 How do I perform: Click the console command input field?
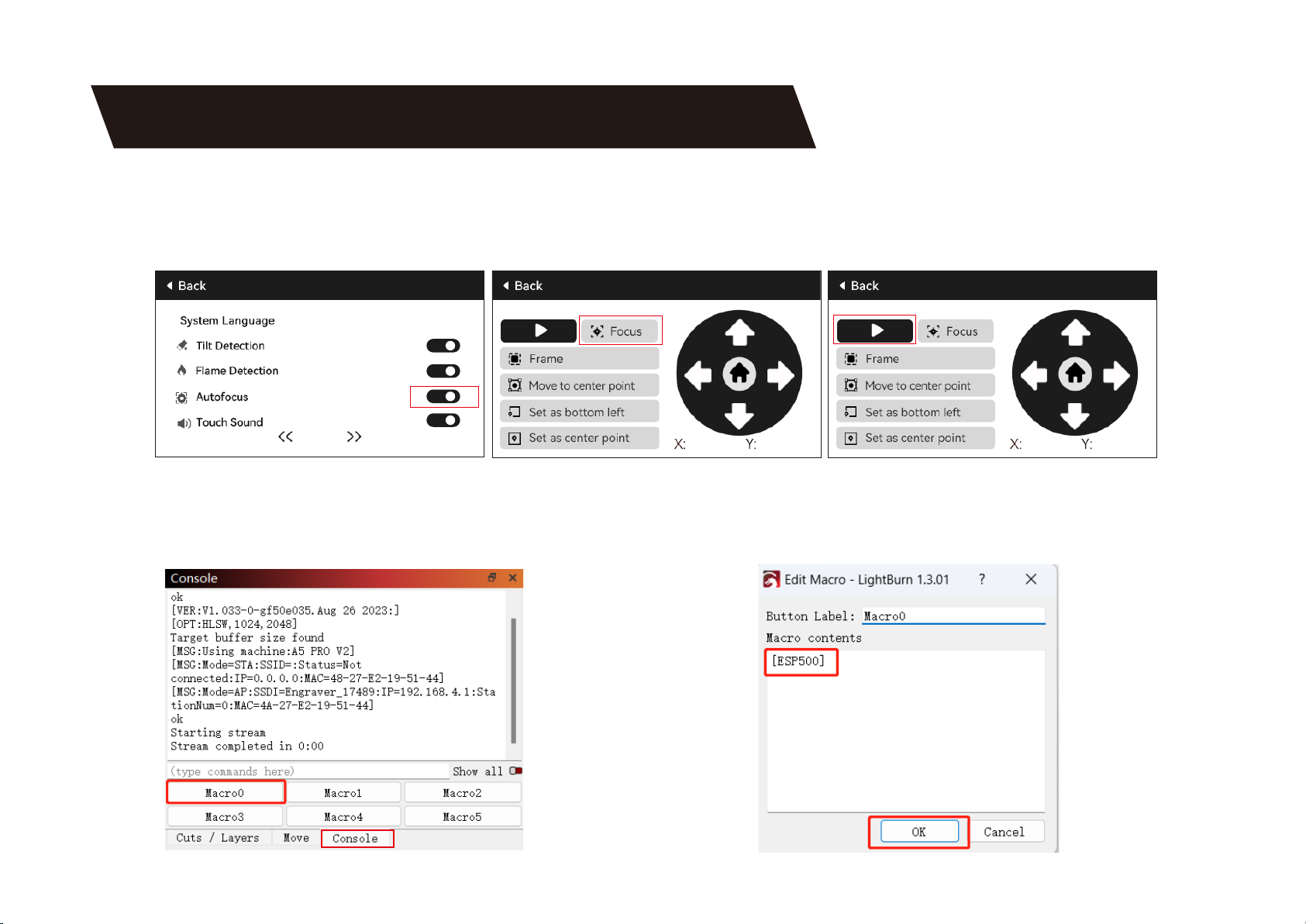(308, 771)
